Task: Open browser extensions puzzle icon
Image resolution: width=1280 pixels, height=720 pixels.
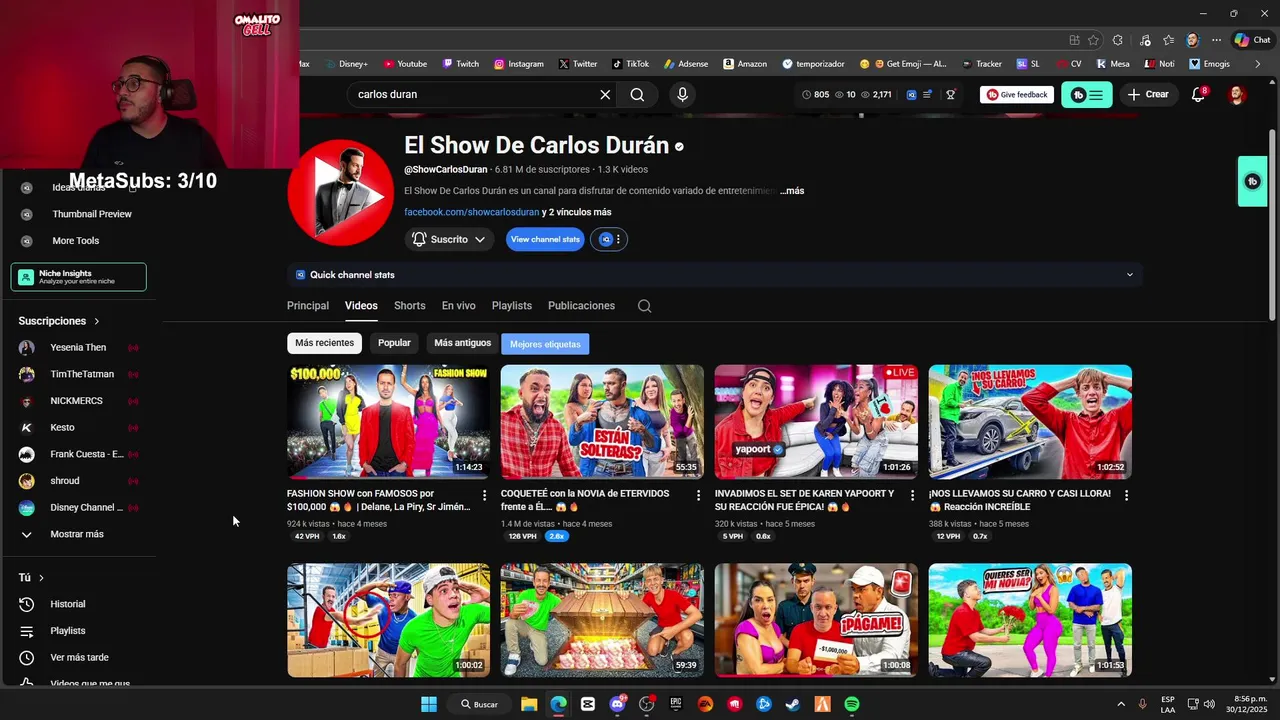Action: click(1117, 40)
